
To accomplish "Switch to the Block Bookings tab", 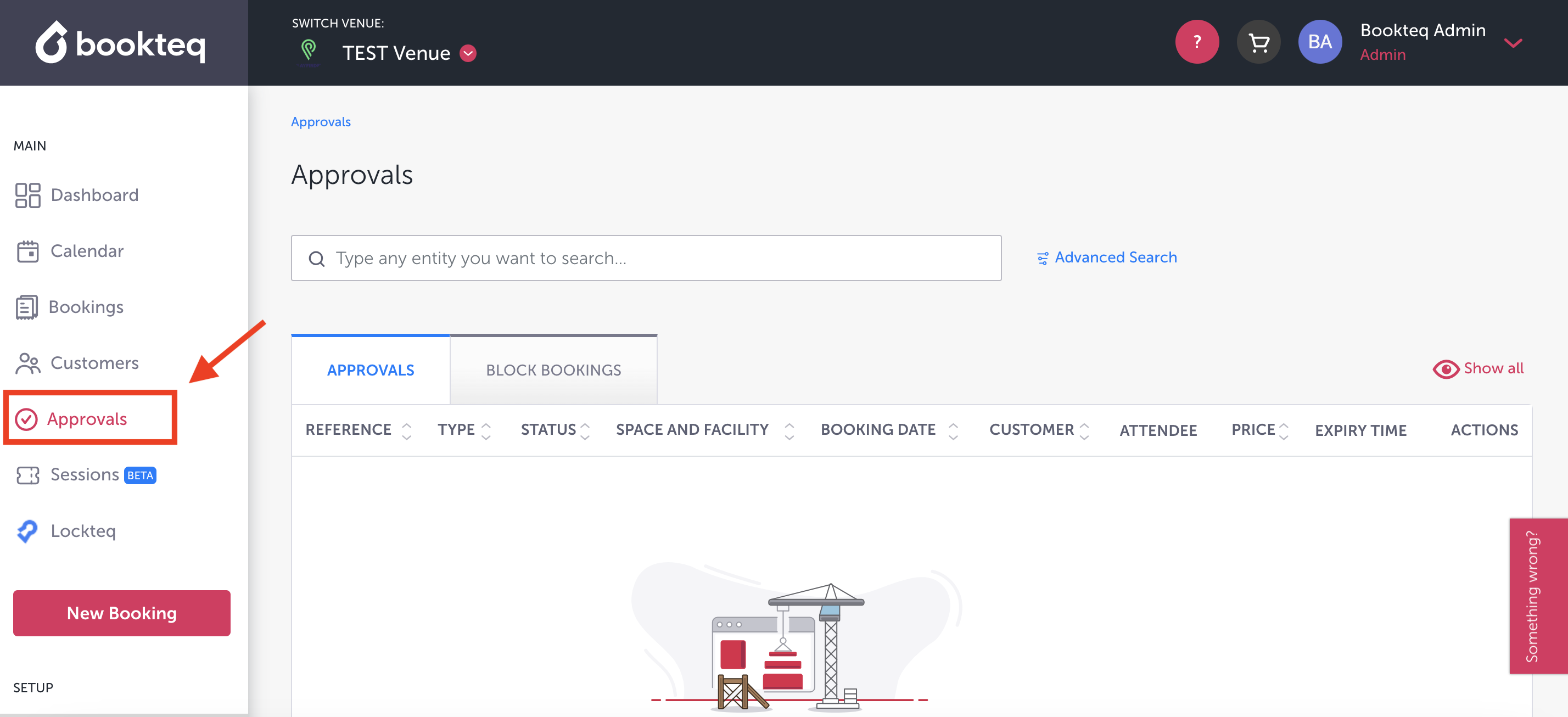I will click(553, 370).
